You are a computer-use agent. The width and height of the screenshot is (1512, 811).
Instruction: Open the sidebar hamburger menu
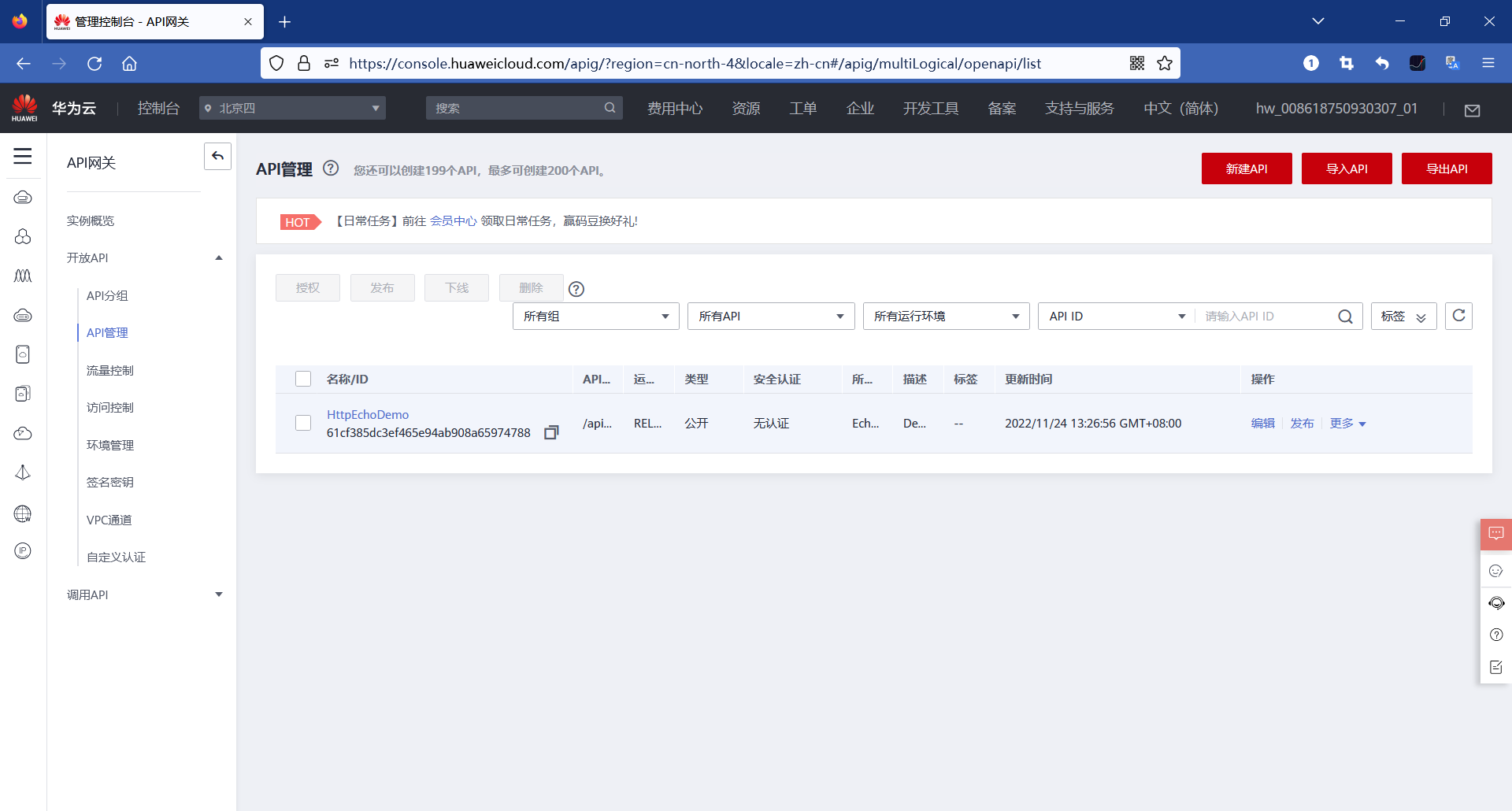(x=23, y=156)
